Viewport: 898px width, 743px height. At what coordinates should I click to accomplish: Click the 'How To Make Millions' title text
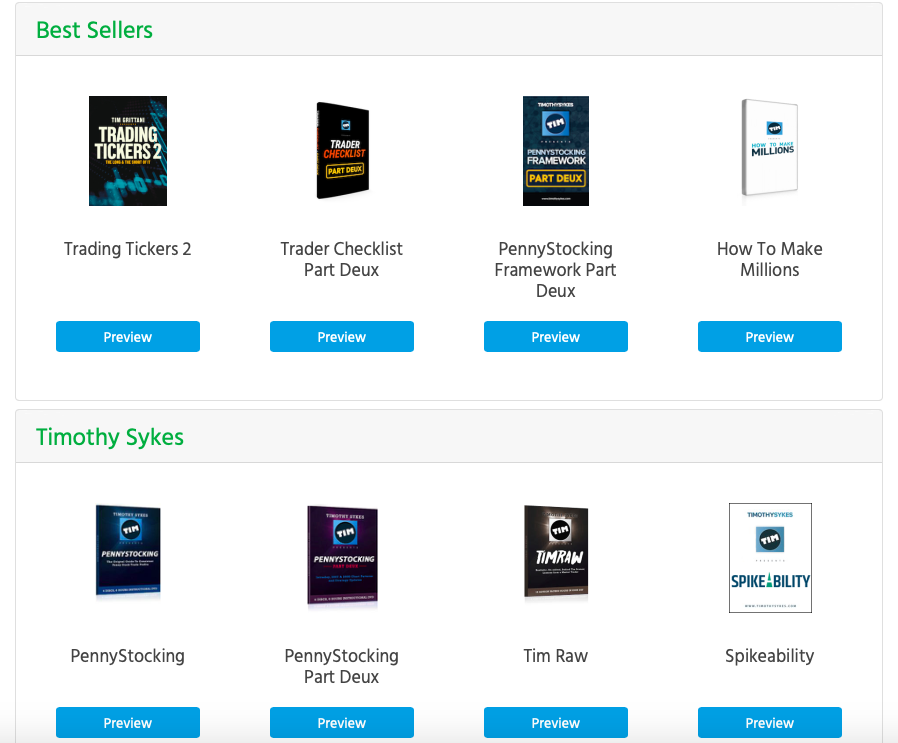click(770, 260)
